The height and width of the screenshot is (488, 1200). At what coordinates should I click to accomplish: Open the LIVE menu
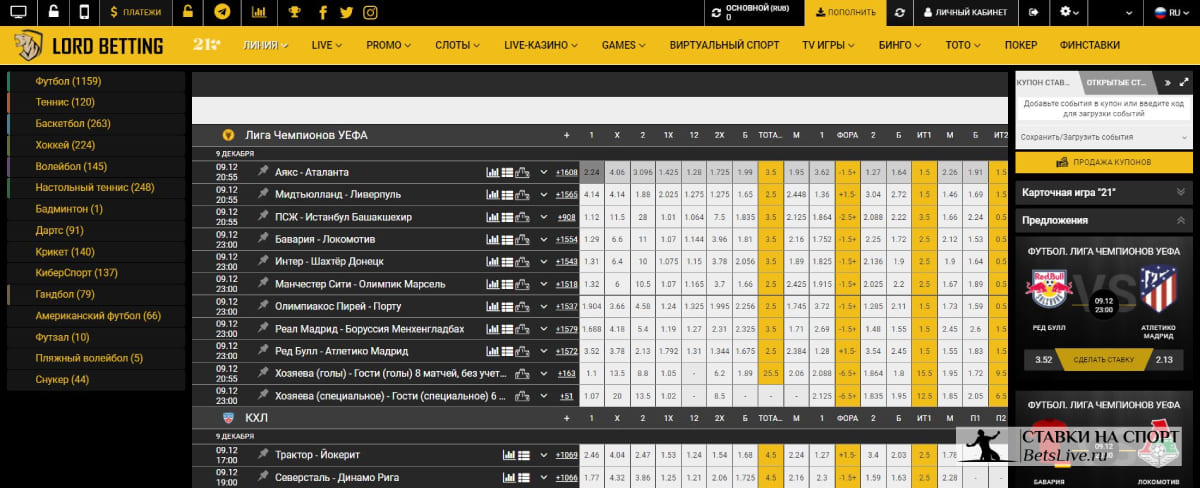pyautogui.click(x=327, y=45)
